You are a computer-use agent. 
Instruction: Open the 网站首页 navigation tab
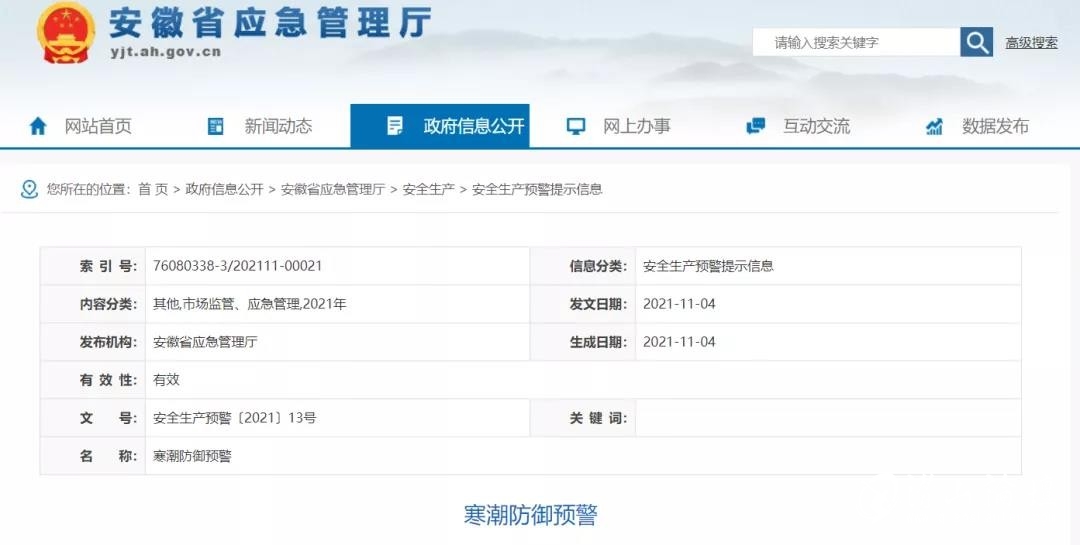[x=98, y=126]
